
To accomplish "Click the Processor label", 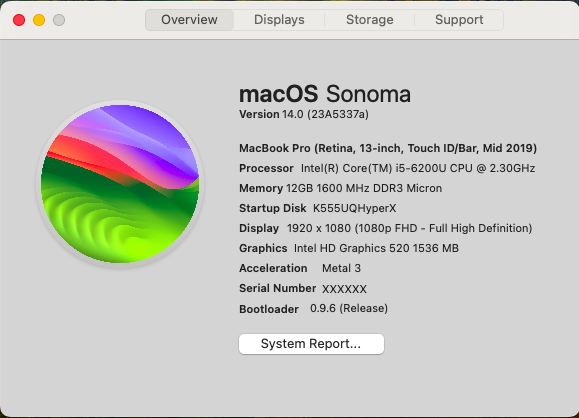I will click(x=266, y=168).
